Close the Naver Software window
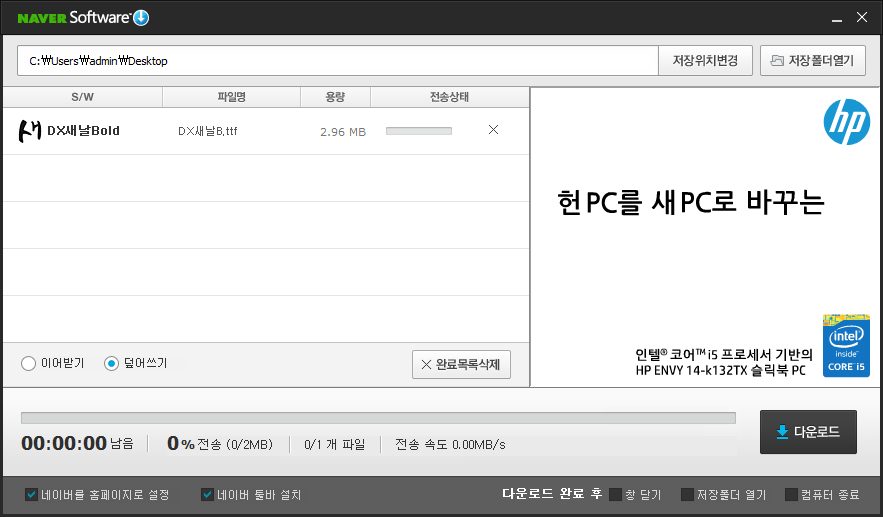 point(862,17)
